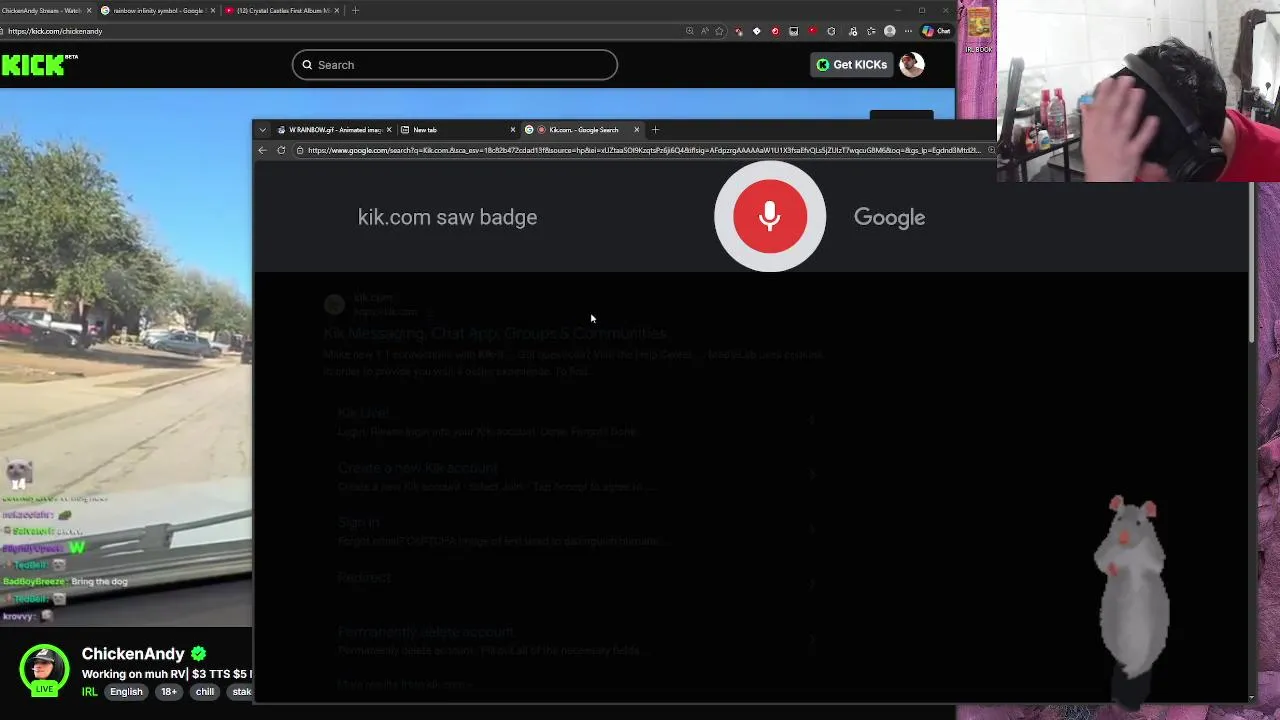Click the Kick search field
This screenshot has width=1280, height=720.
[x=455, y=65]
